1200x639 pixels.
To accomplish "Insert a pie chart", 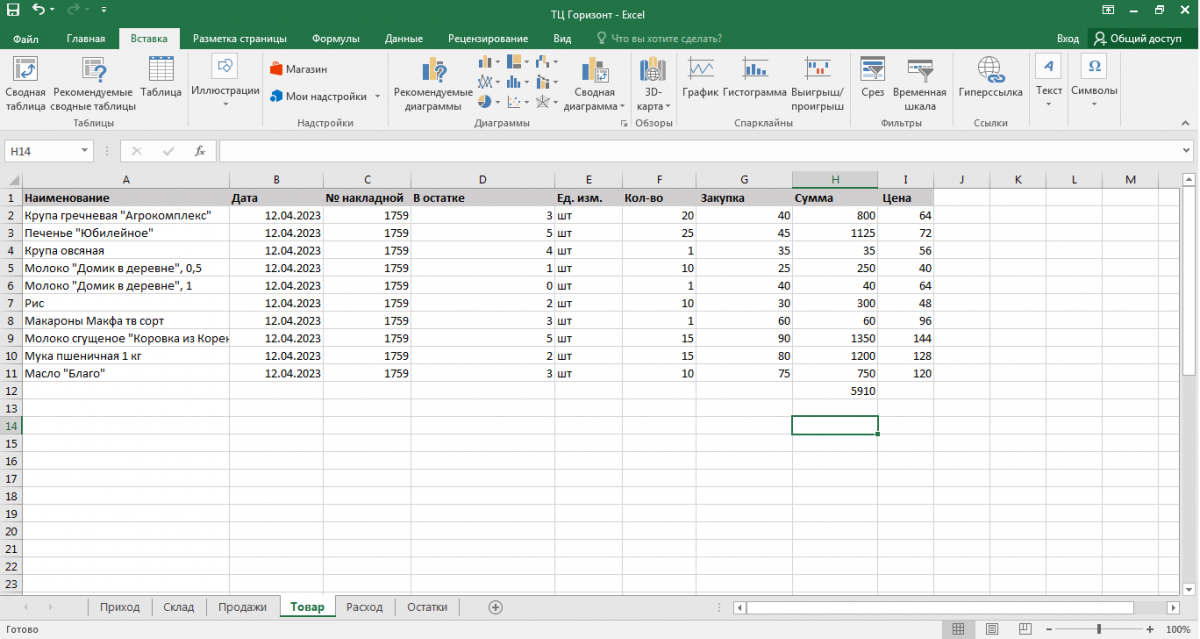I will [485, 101].
